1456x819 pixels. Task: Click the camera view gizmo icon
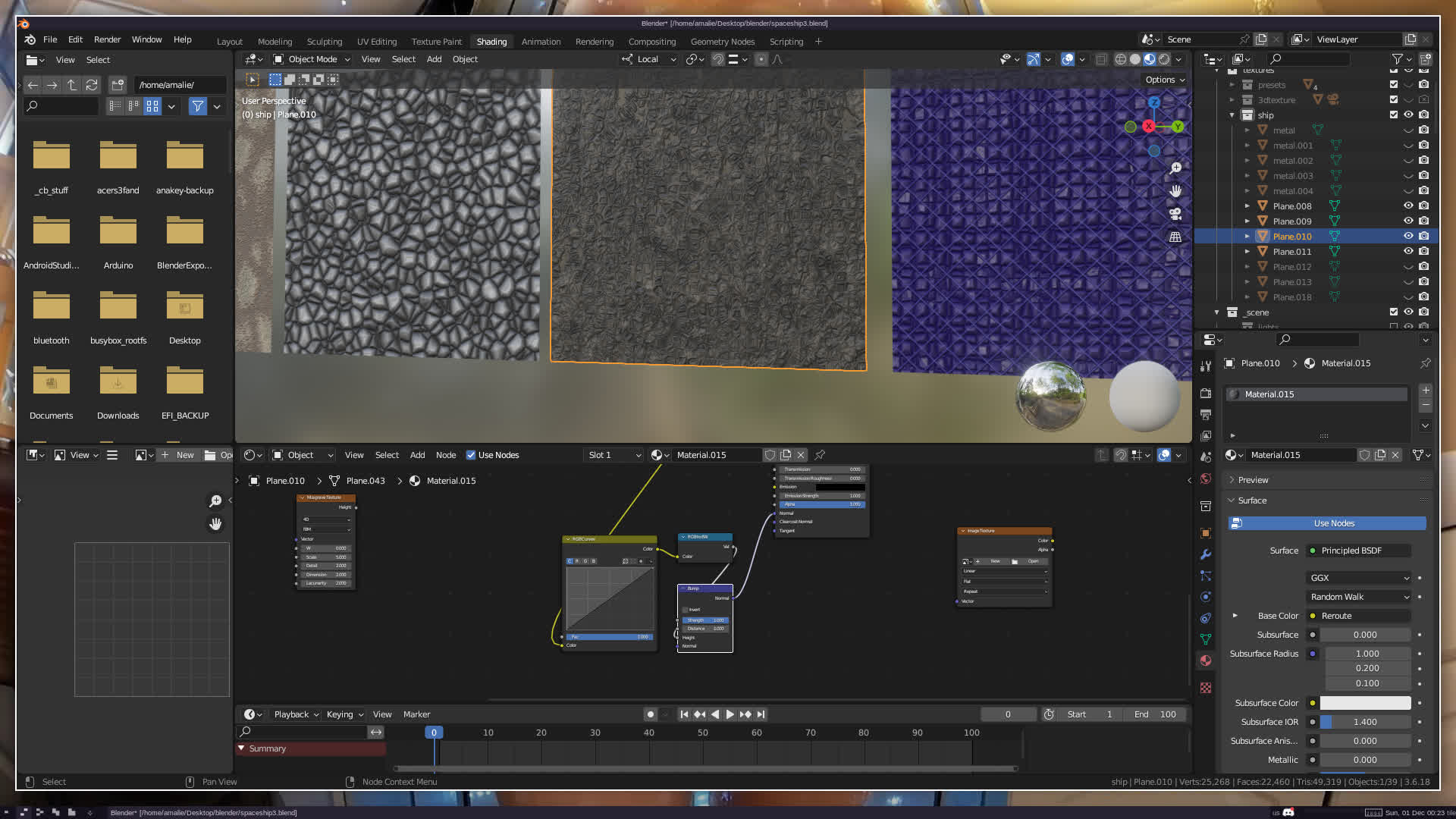click(x=1175, y=214)
